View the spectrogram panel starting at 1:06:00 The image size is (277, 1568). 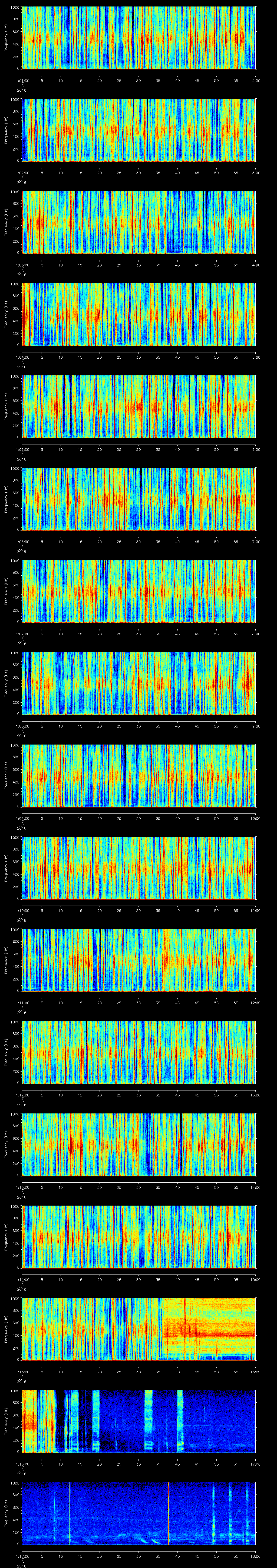[x=138, y=499]
